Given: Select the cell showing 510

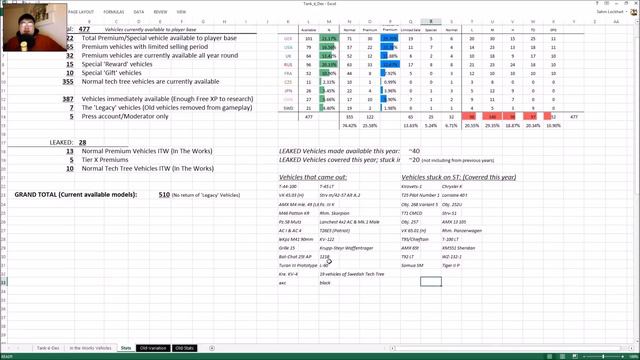Looking at the screenshot, I should pos(164,195).
